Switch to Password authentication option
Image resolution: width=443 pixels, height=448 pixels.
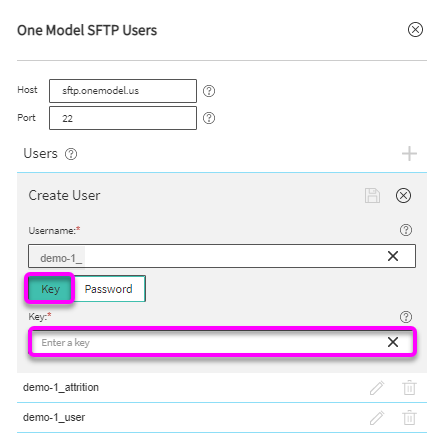[x=109, y=289]
